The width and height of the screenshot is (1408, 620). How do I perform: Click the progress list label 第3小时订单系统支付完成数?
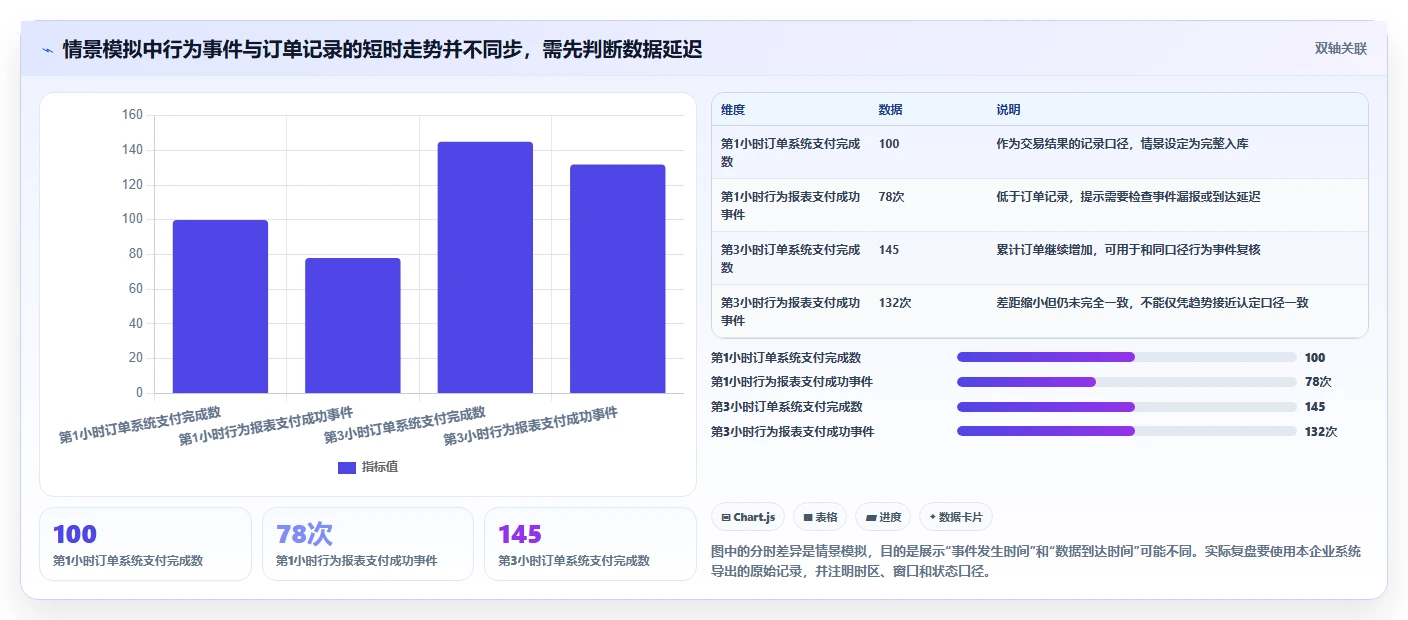[x=787, y=407]
